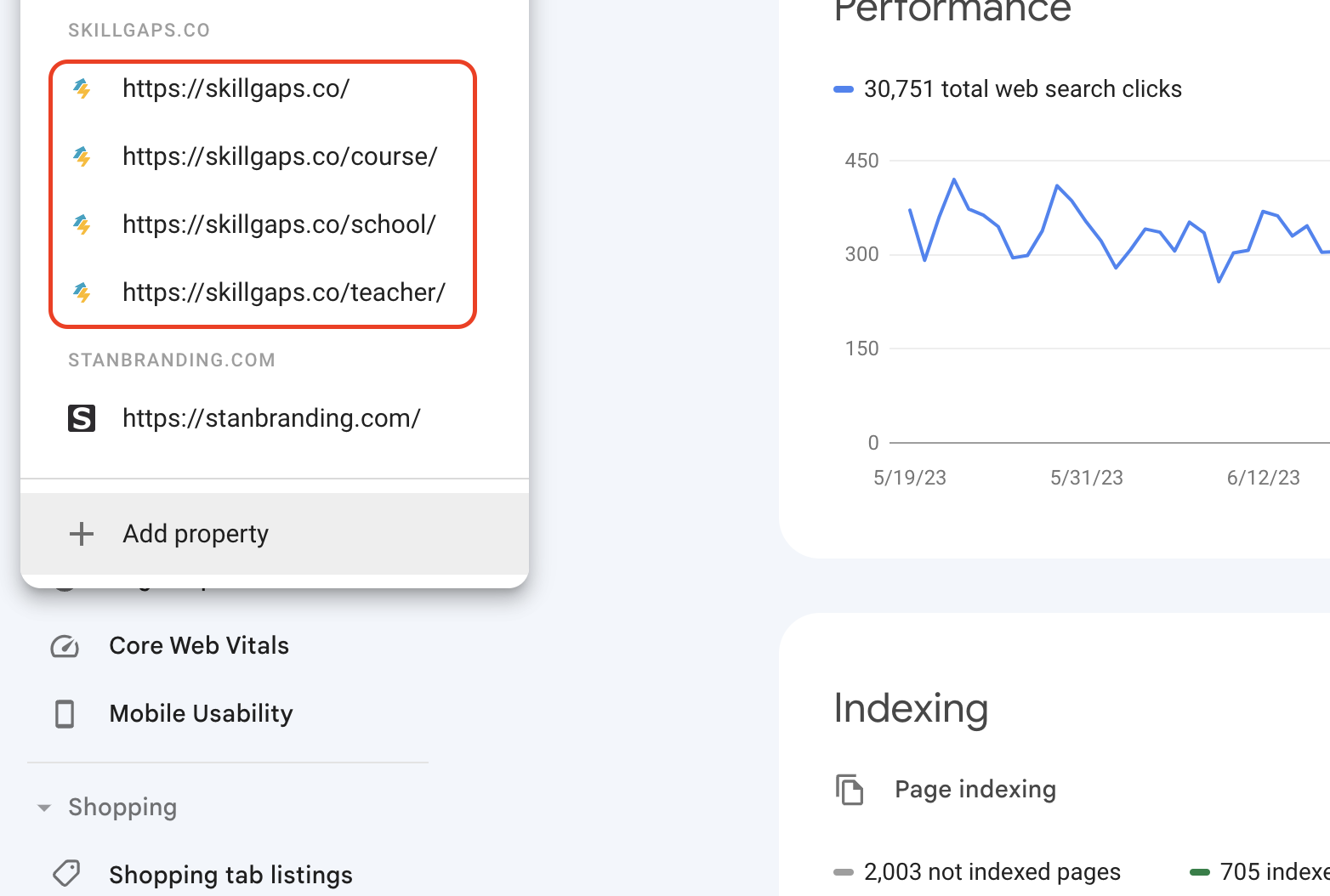Open the Core Web Vitals report label

pyautogui.click(x=199, y=646)
